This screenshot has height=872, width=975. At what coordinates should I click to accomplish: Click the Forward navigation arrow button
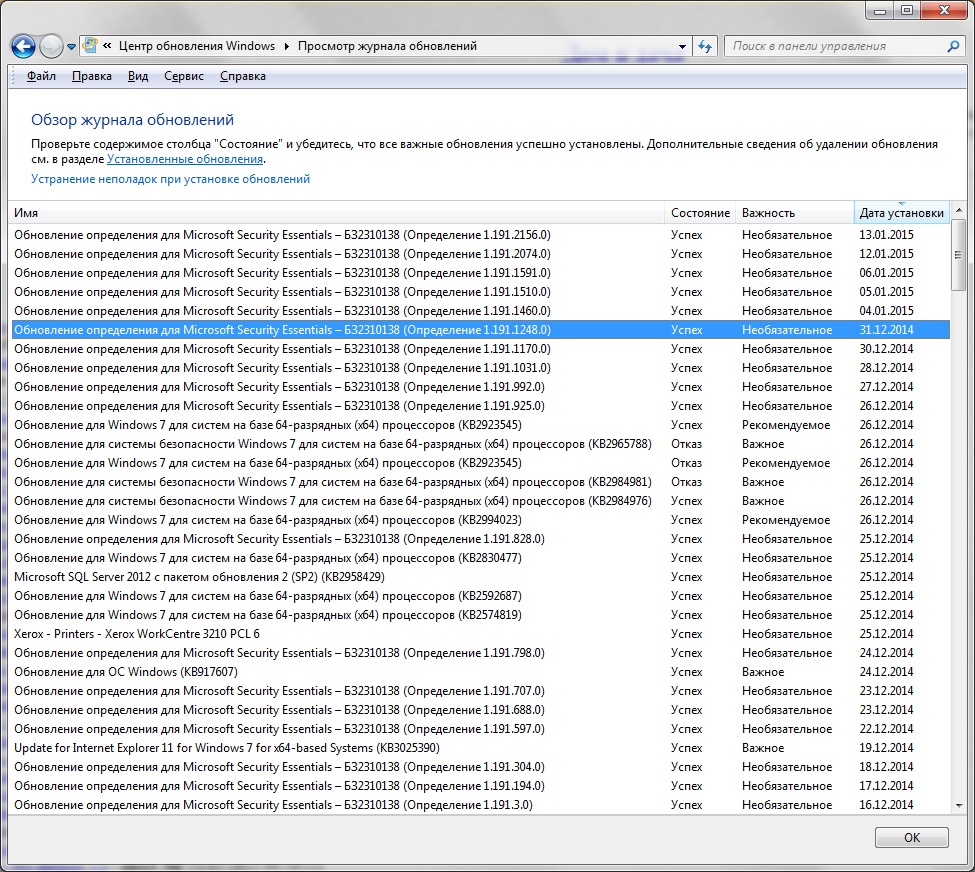pos(51,46)
